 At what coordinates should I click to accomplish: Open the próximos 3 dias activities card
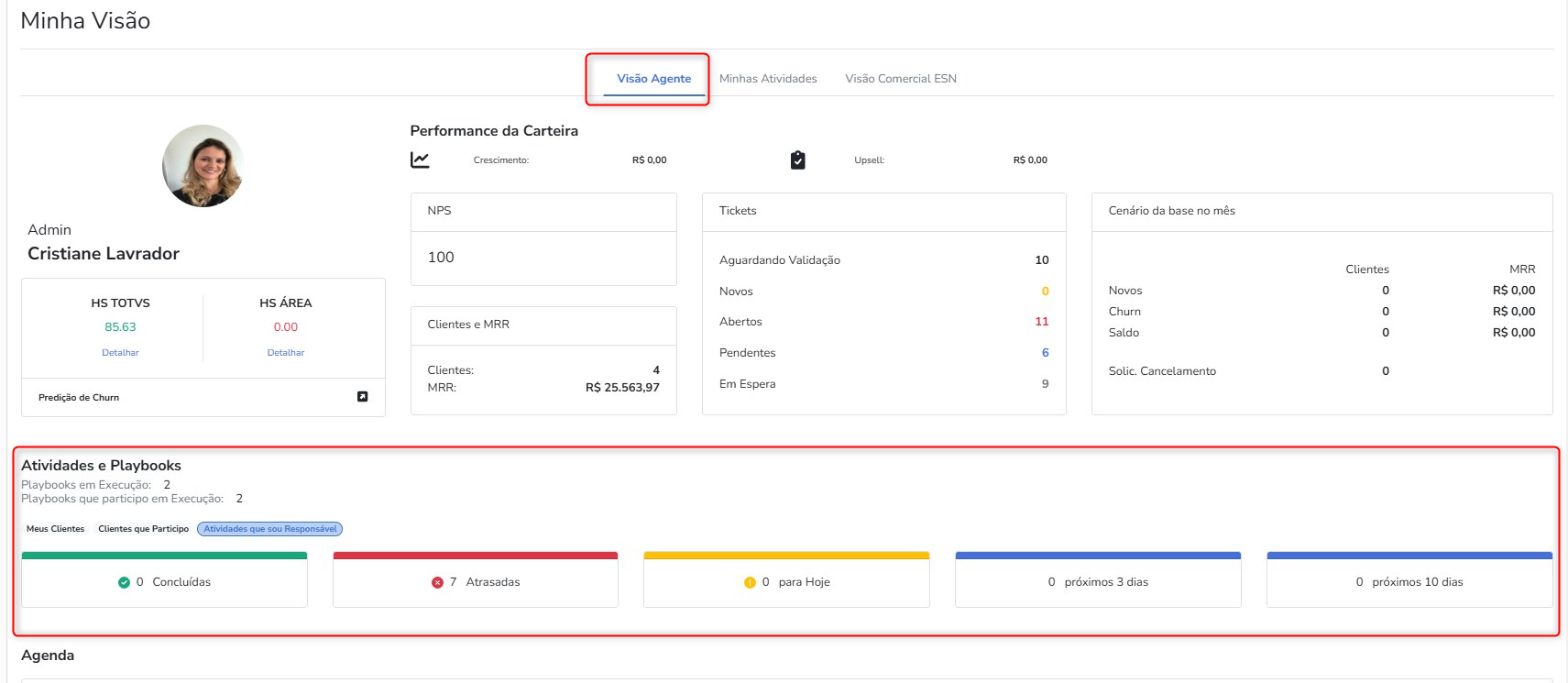pyautogui.click(x=1098, y=582)
